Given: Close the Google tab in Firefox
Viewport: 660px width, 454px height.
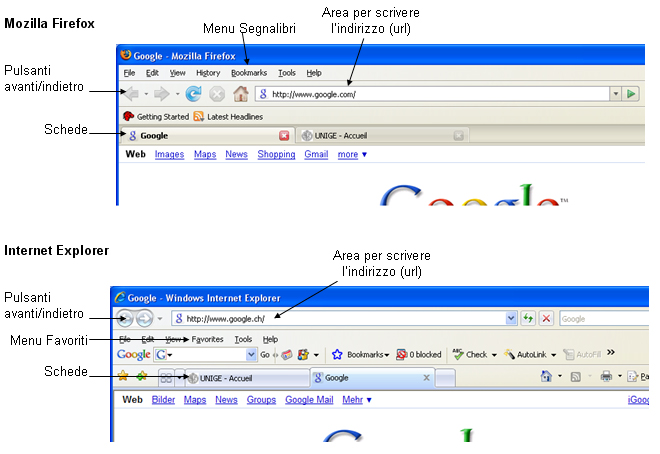Looking at the screenshot, I should [284, 135].
